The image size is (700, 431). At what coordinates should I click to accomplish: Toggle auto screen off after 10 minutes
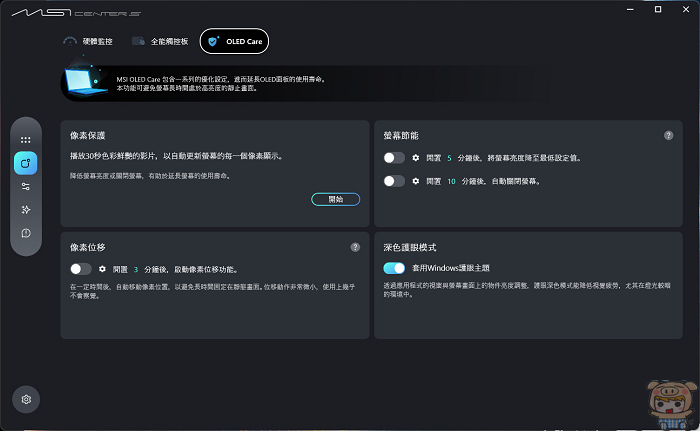tap(394, 181)
